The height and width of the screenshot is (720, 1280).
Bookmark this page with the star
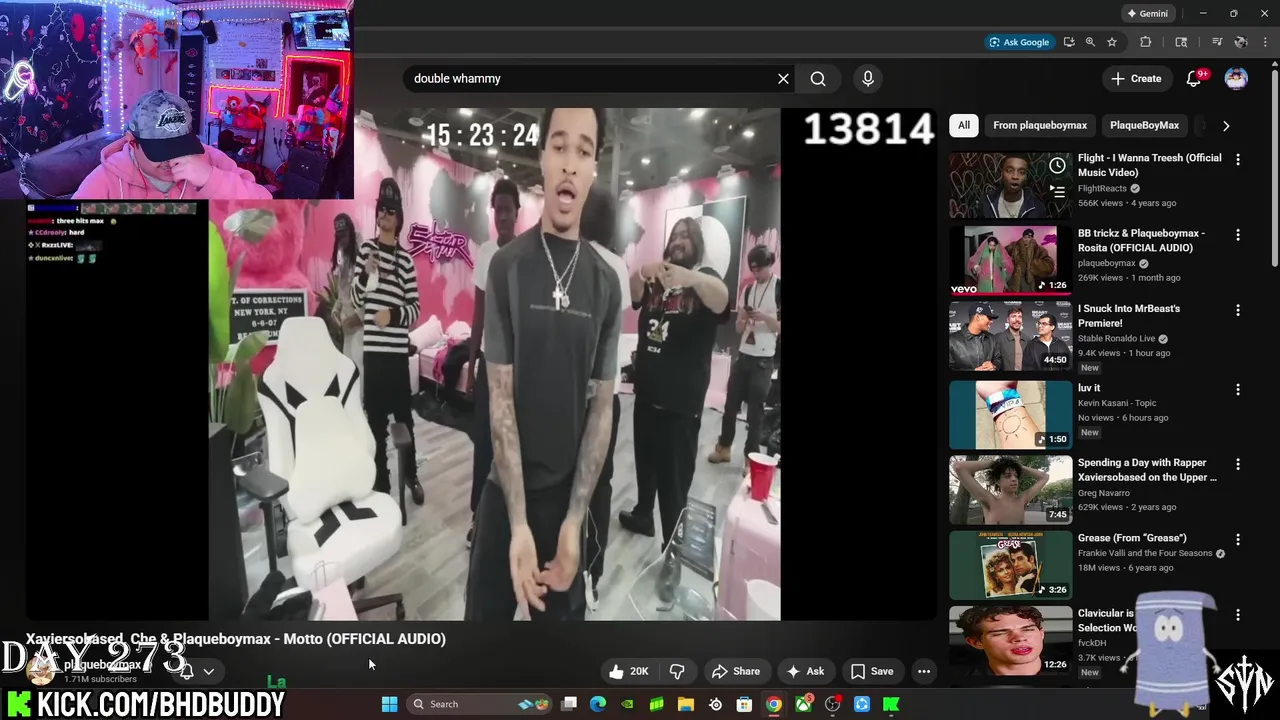[1111, 42]
